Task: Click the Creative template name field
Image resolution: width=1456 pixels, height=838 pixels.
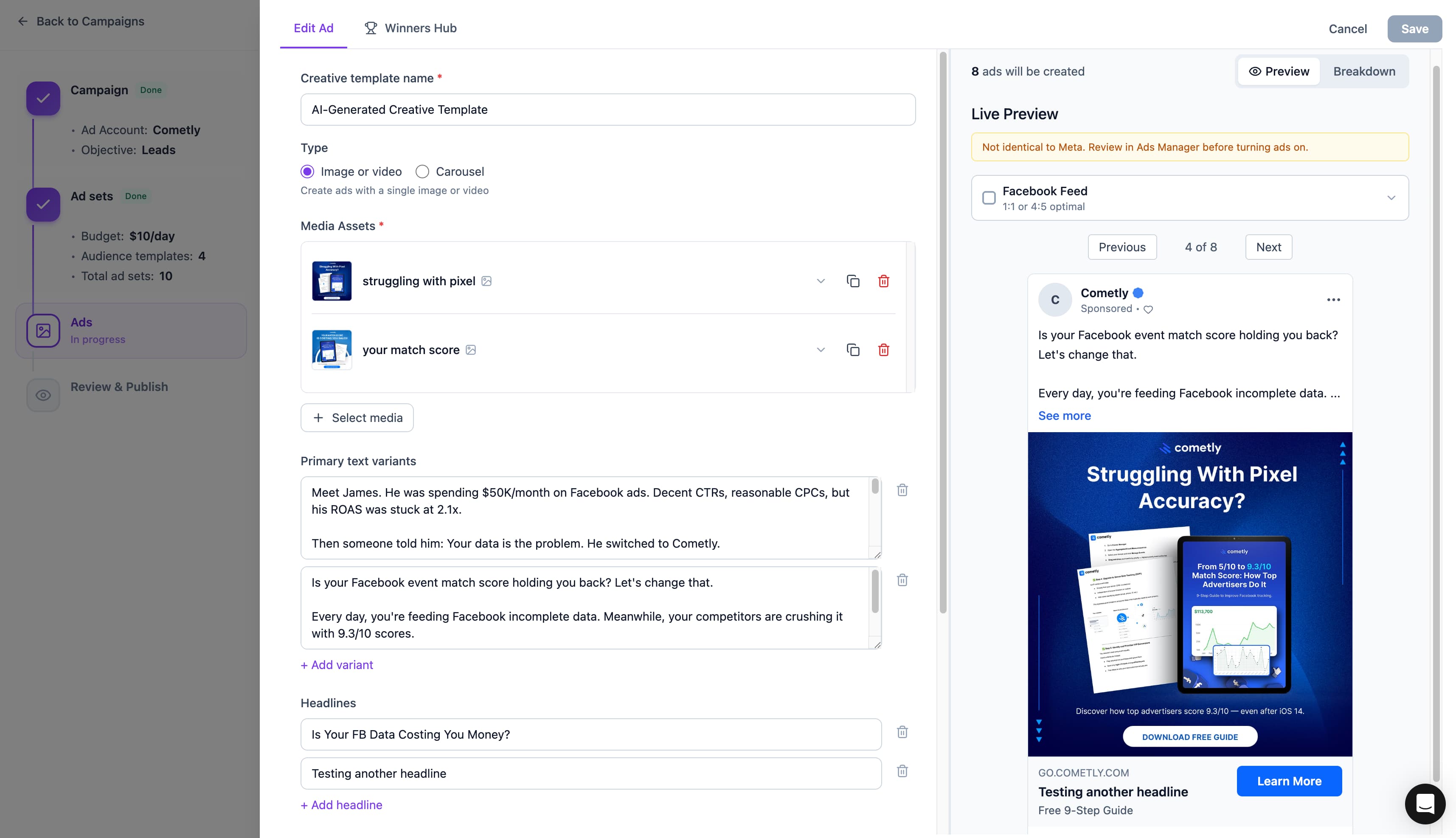Action: pyautogui.click(x=607, y=110)
